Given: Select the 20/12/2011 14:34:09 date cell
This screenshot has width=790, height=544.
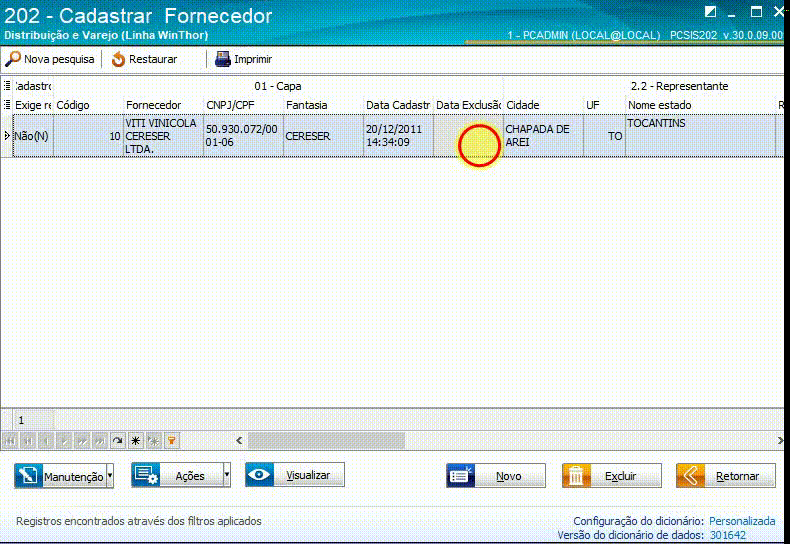Looking at the screenshot, I should 398,136.
